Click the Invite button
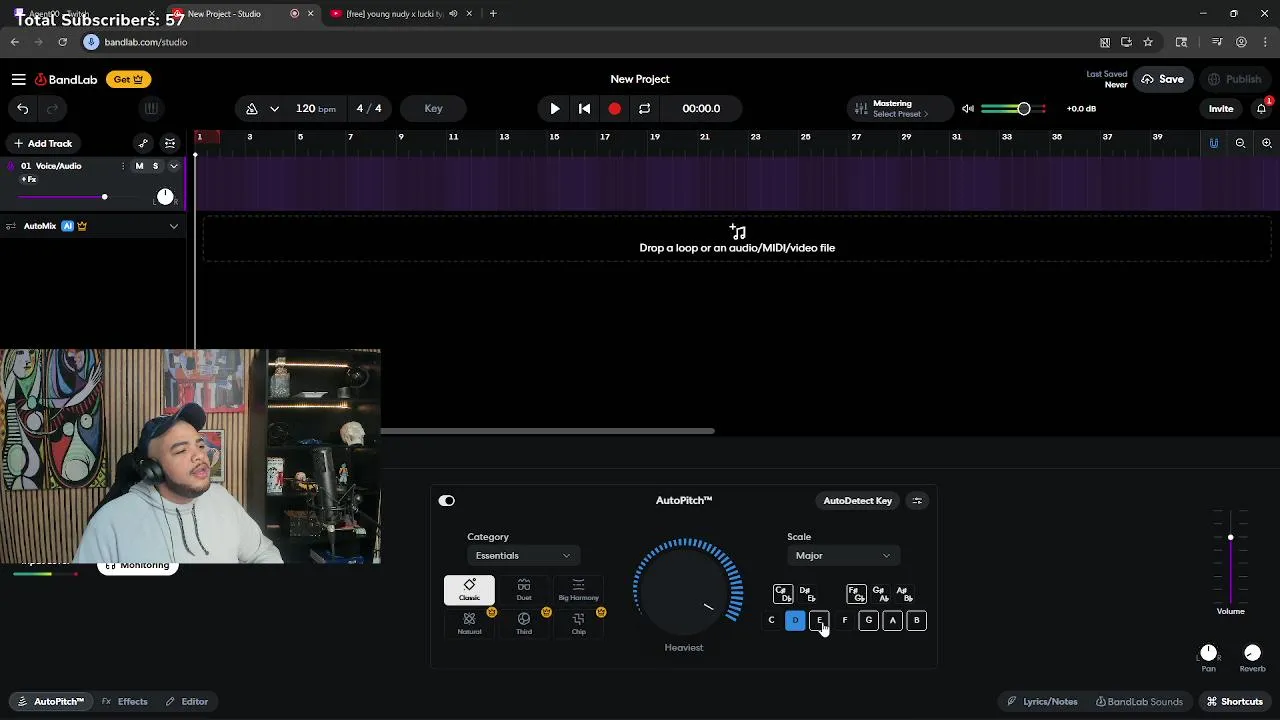 1221,108
